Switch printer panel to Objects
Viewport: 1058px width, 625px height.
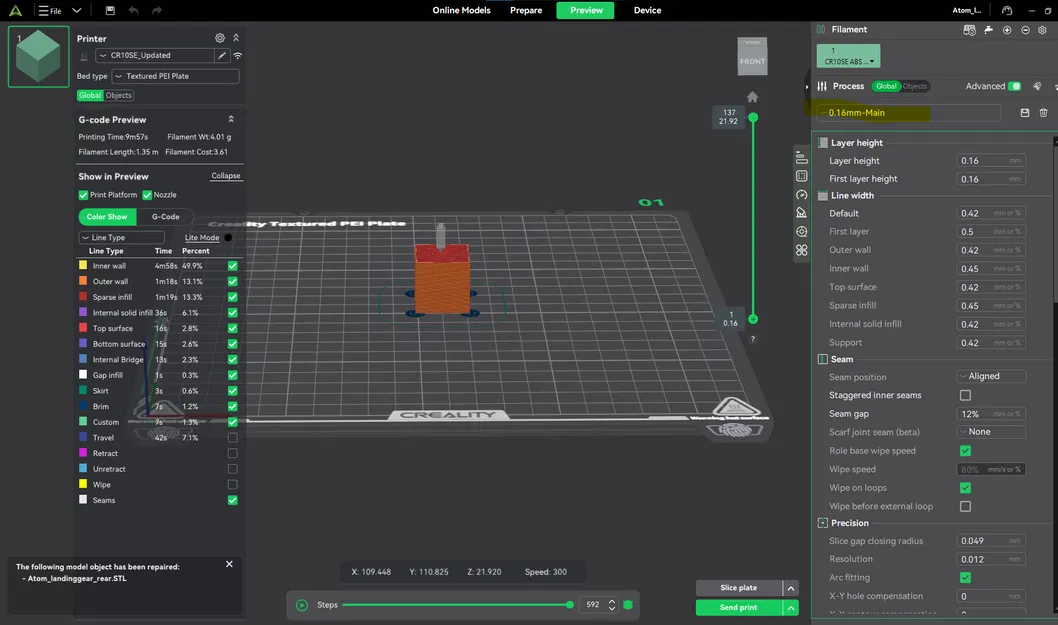point(119,95)
